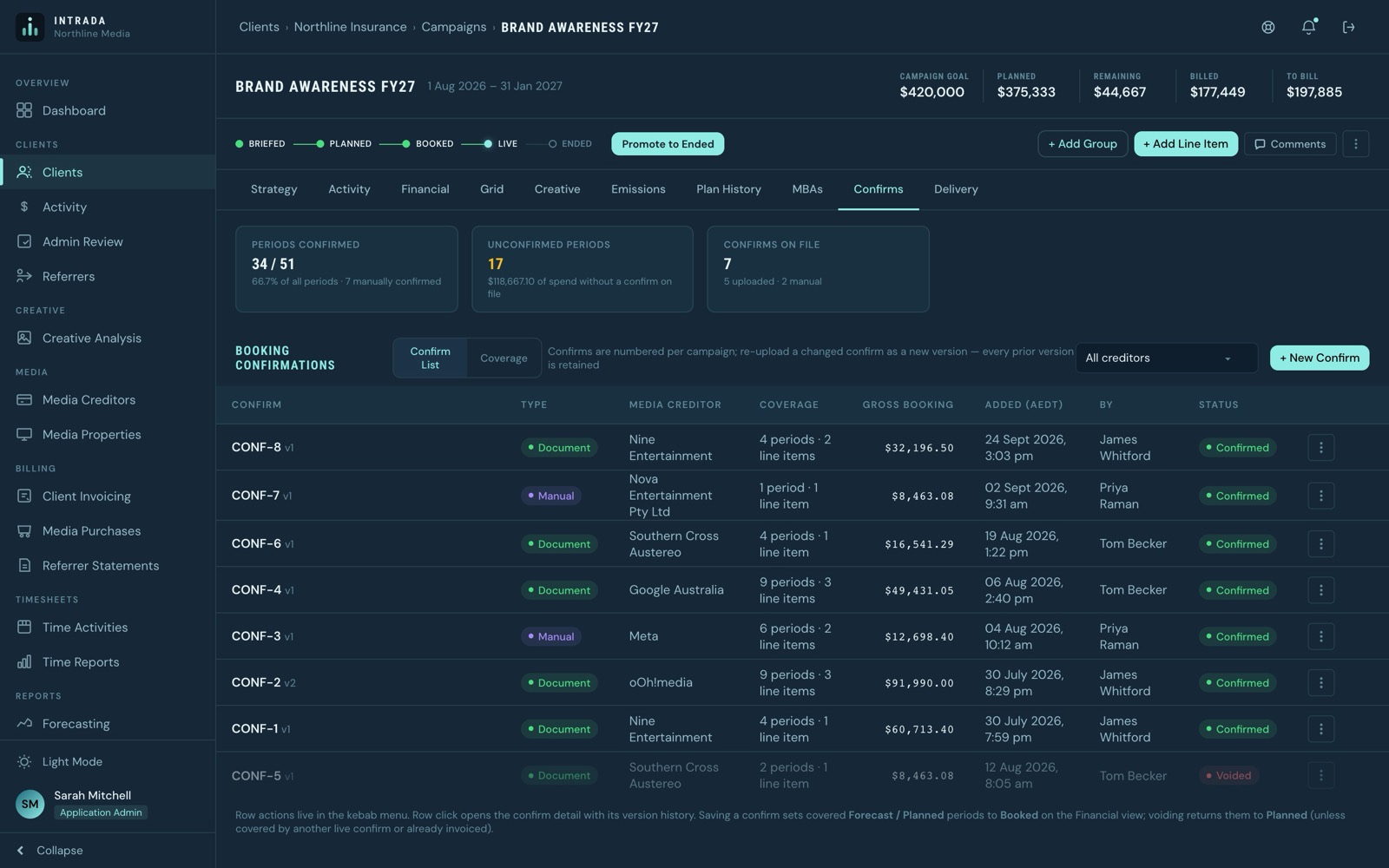The height and width of the screenshot is (868, 1389).
Task: Go to Referrers in the sidebar
Action: [108, 276]
